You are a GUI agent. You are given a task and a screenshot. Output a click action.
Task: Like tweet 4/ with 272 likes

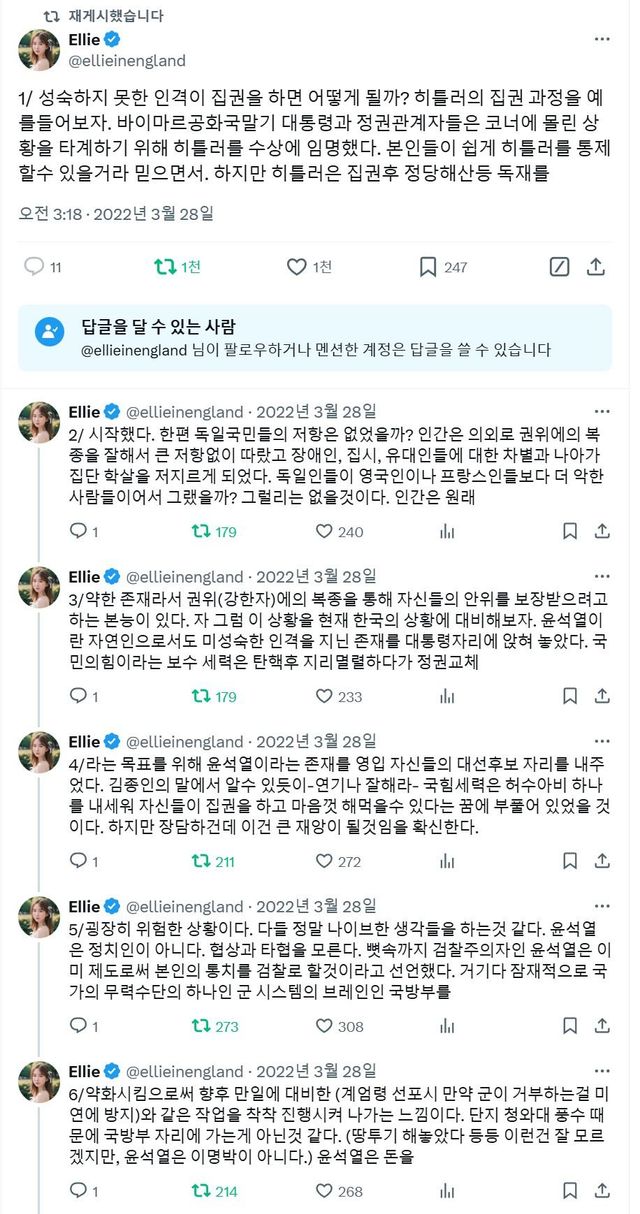pyautogui.click(x=324, y=861)
